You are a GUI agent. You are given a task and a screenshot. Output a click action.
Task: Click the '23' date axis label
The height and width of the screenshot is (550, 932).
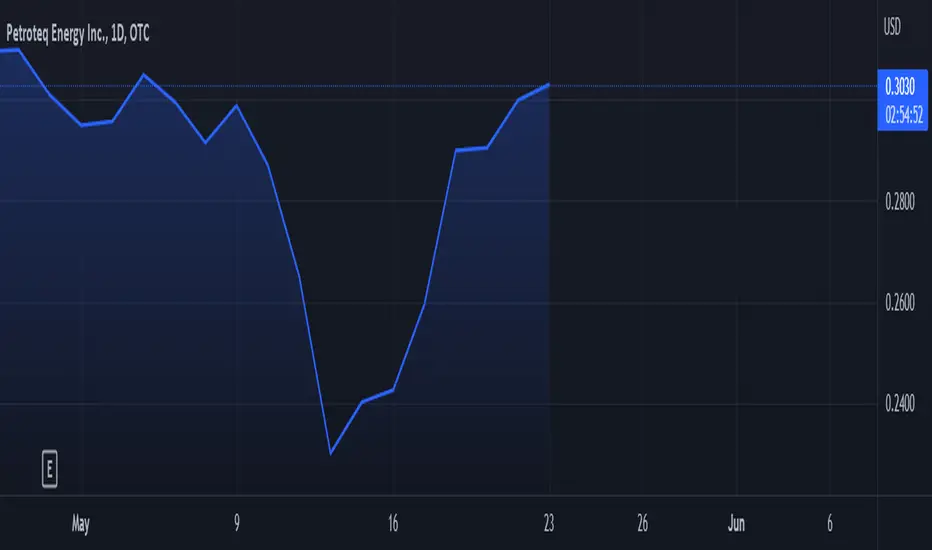pos(549,523)
